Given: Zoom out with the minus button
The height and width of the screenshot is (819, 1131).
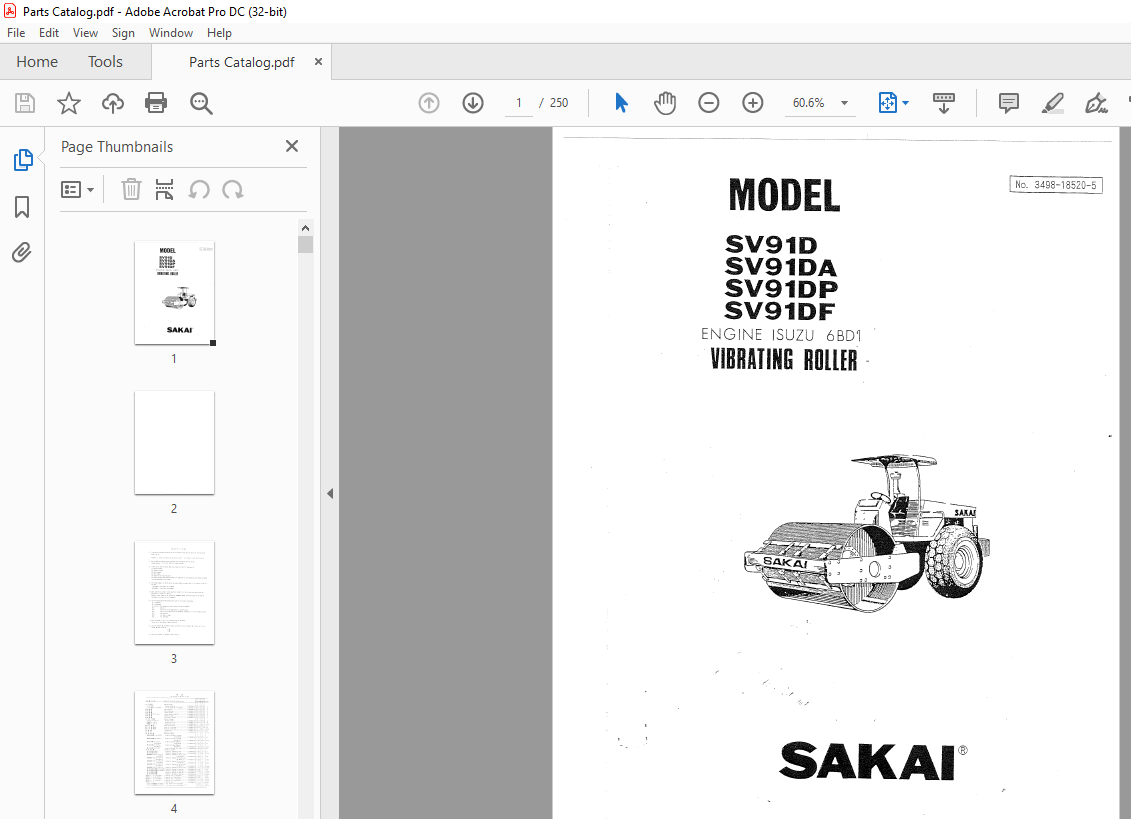Looking at the screenshot, I should [x=709, y=103].
